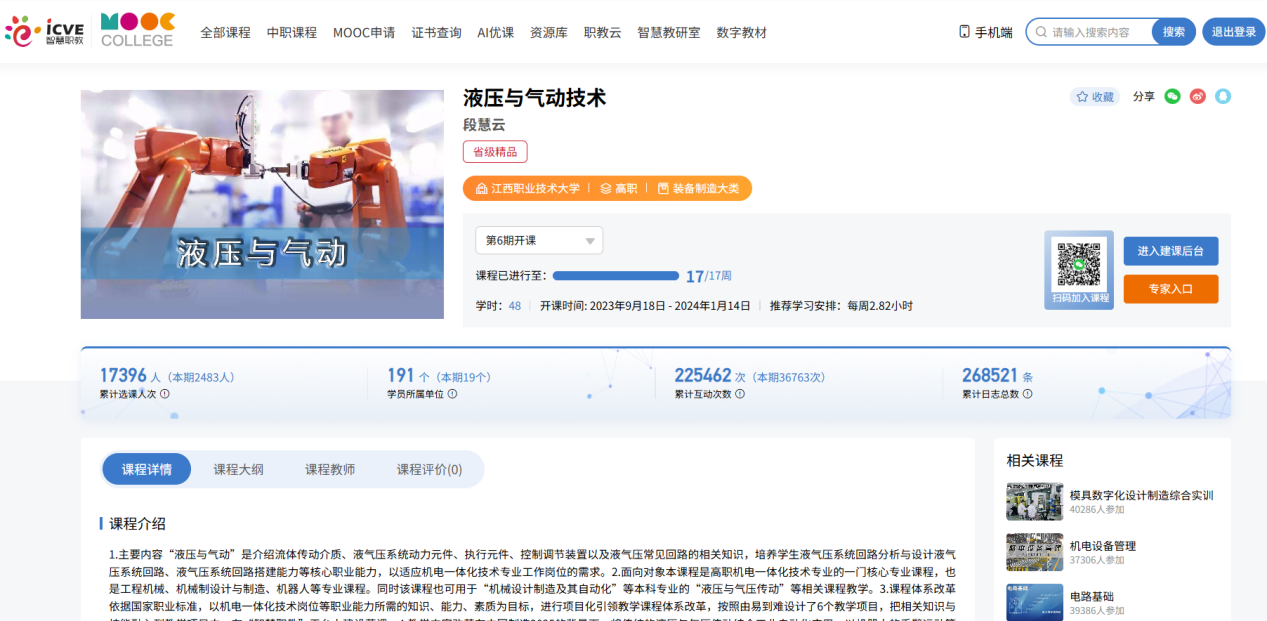Toggle 收藏 favorite star for this course

(1094, 97)
